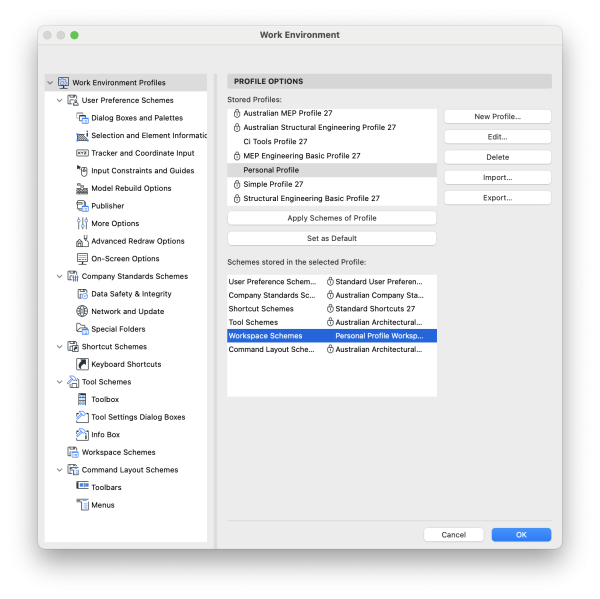Image resolution: width=600 pixels, height=599 pixels.
Task: Open the Special Folders icon
Action: coord(83,329)
